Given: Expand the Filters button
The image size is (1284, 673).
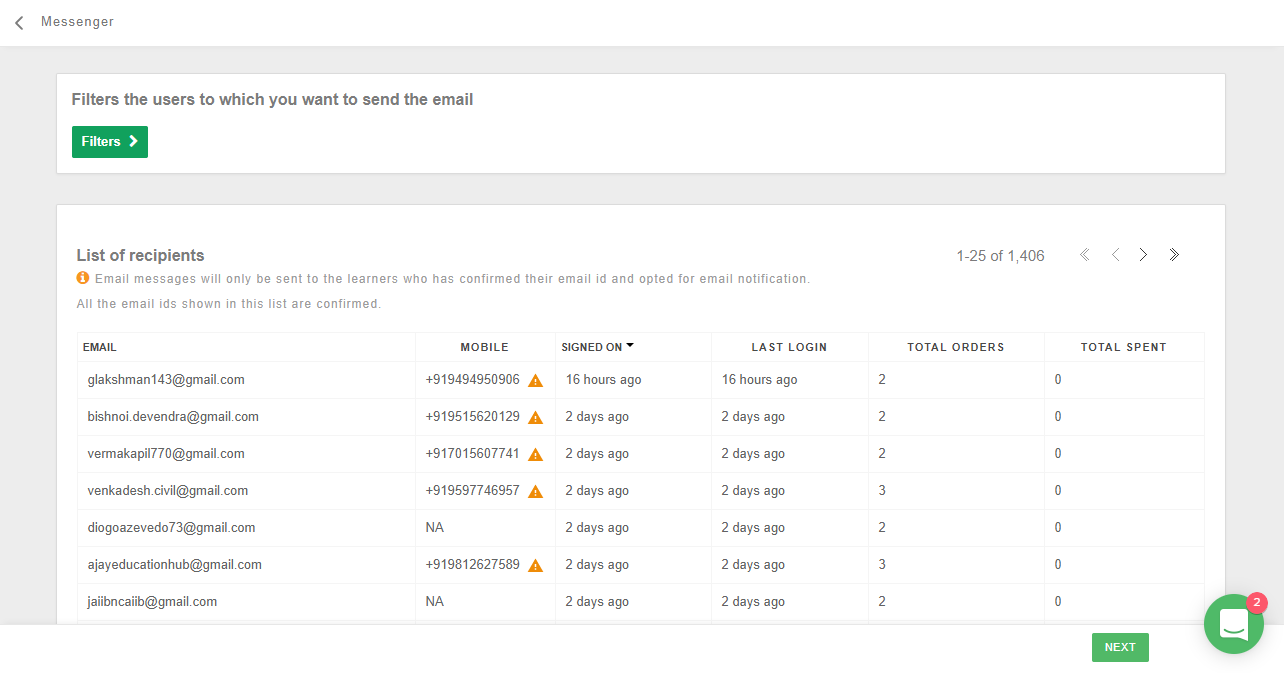Looking at the screenshot, I should pyautogui.click(x=110, y=142).
